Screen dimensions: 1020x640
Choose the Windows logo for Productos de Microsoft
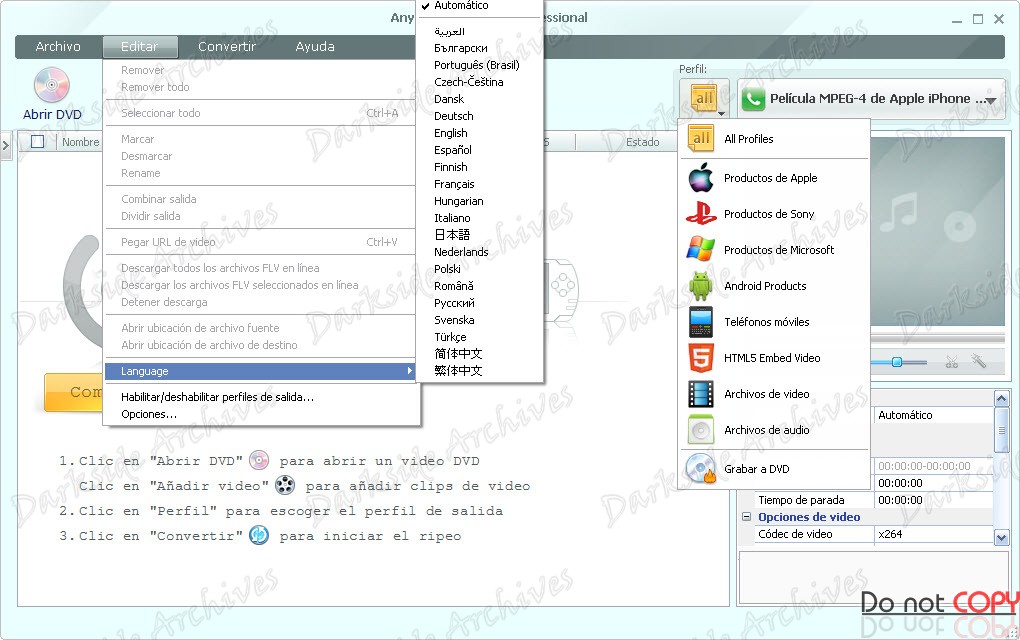(701, 249)
